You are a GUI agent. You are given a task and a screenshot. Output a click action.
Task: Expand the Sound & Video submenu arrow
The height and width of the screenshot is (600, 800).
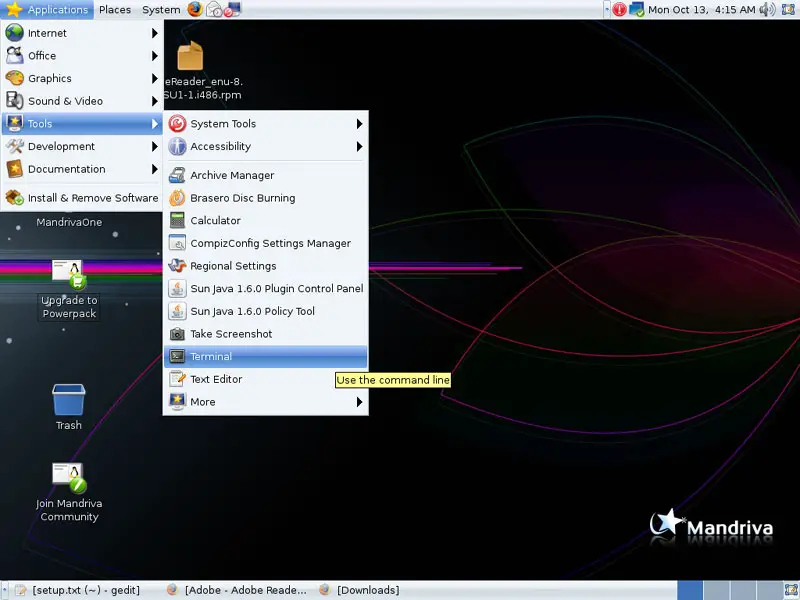(155, 101)
